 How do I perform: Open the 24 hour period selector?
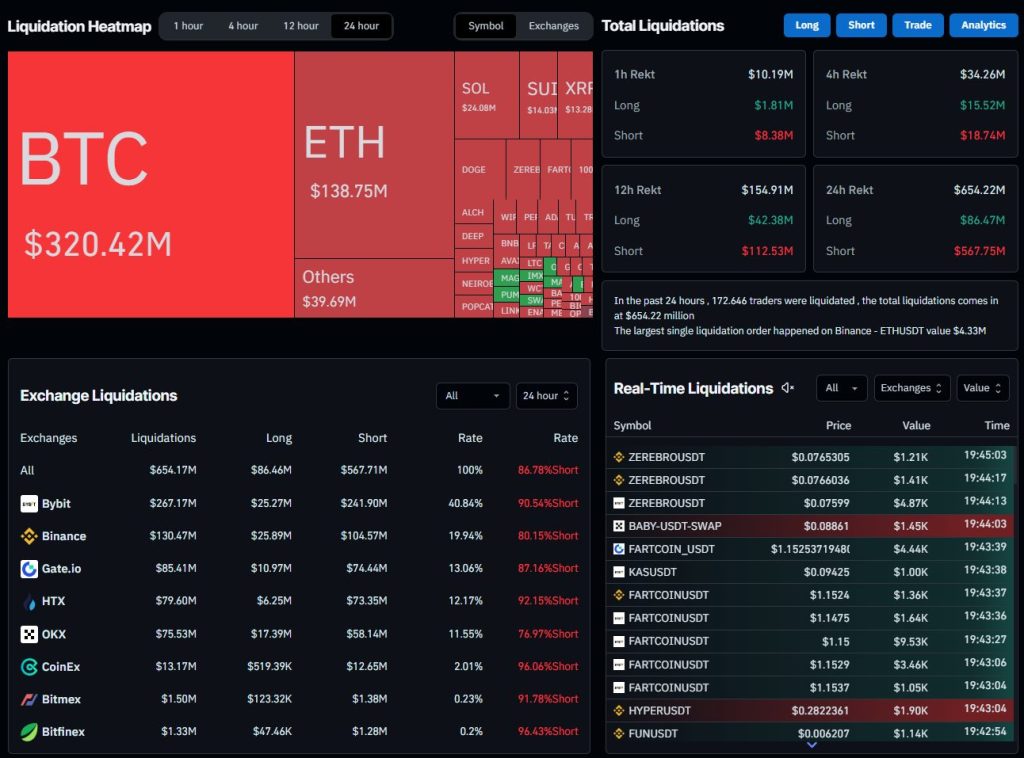[x=546, y=396]
